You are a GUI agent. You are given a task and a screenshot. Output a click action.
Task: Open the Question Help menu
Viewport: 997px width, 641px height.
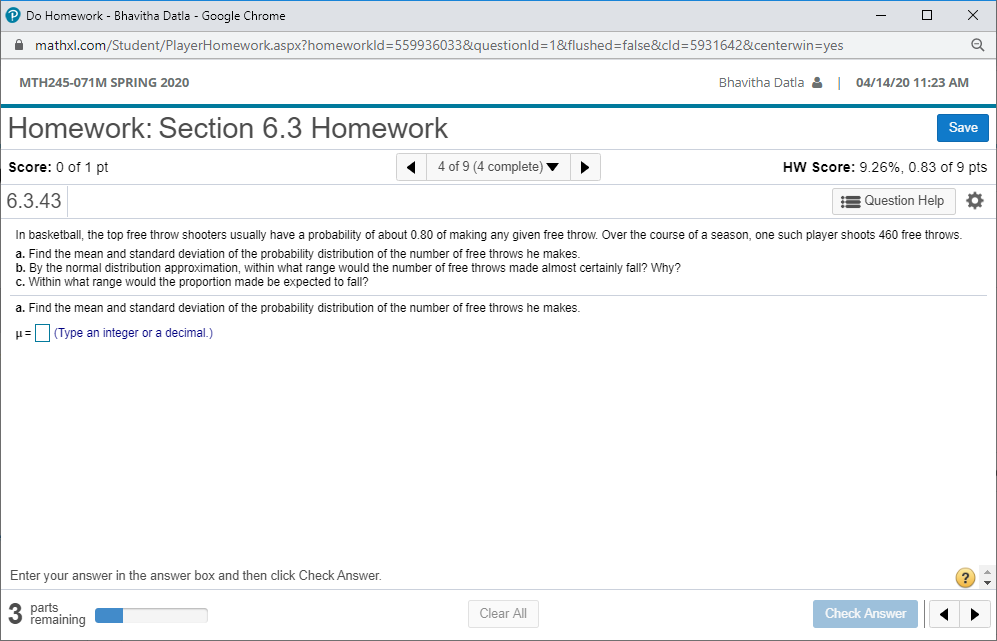pos(893,201)
